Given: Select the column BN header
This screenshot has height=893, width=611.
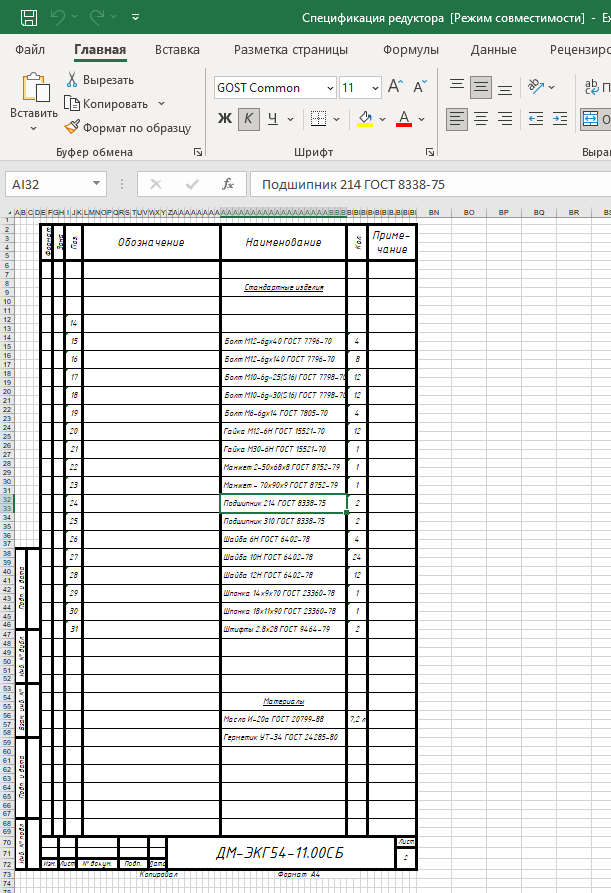Looking at the screenshot, I should coord(434,212).
